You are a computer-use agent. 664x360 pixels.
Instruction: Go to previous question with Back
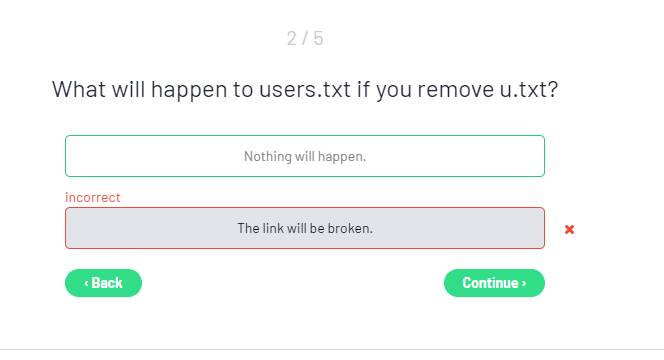(103, 283)
